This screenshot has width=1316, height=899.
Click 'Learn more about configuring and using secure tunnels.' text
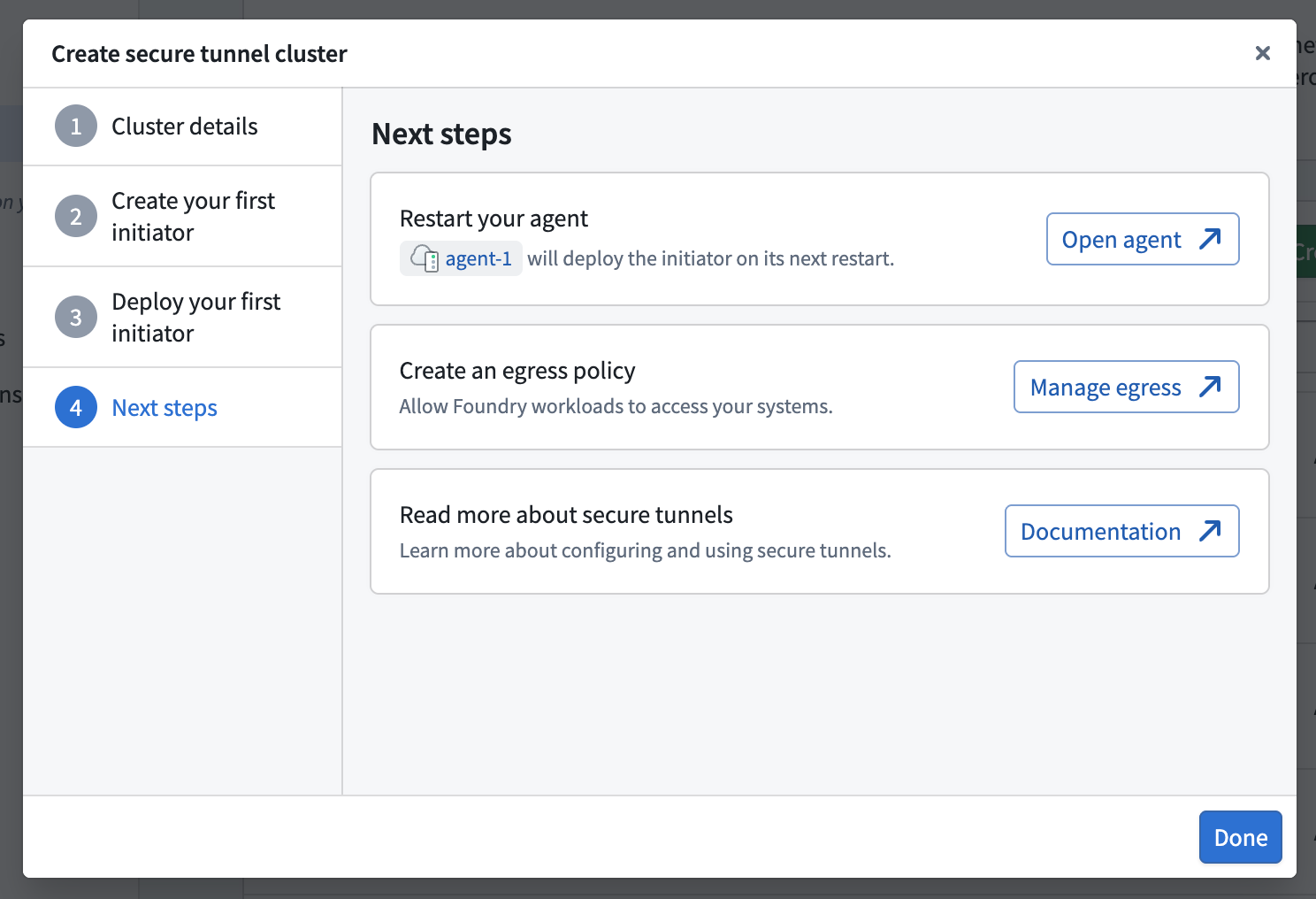[645, 550]
